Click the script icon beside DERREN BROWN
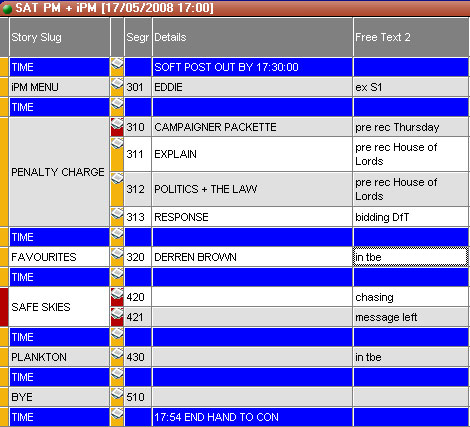Screen dimensions: 470x427 pos(117,257)
